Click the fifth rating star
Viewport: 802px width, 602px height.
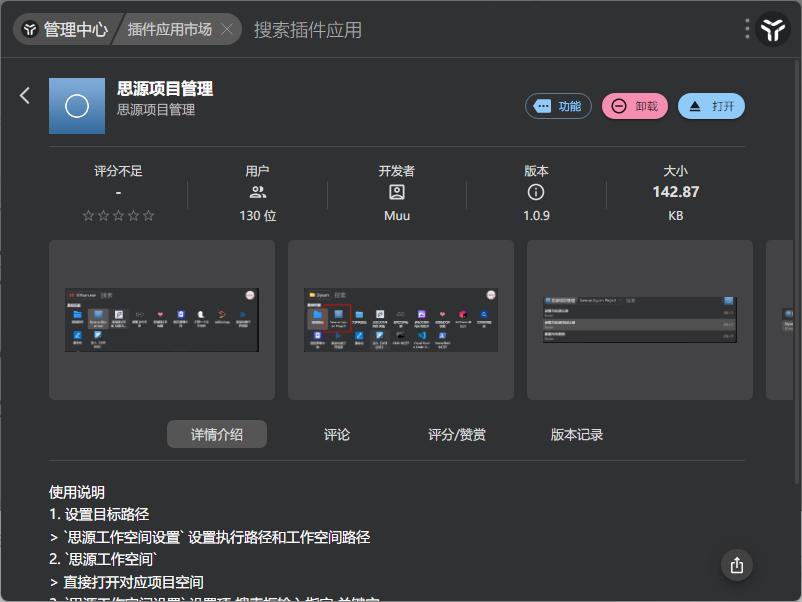pyautogui.click(x=148, y=216)
